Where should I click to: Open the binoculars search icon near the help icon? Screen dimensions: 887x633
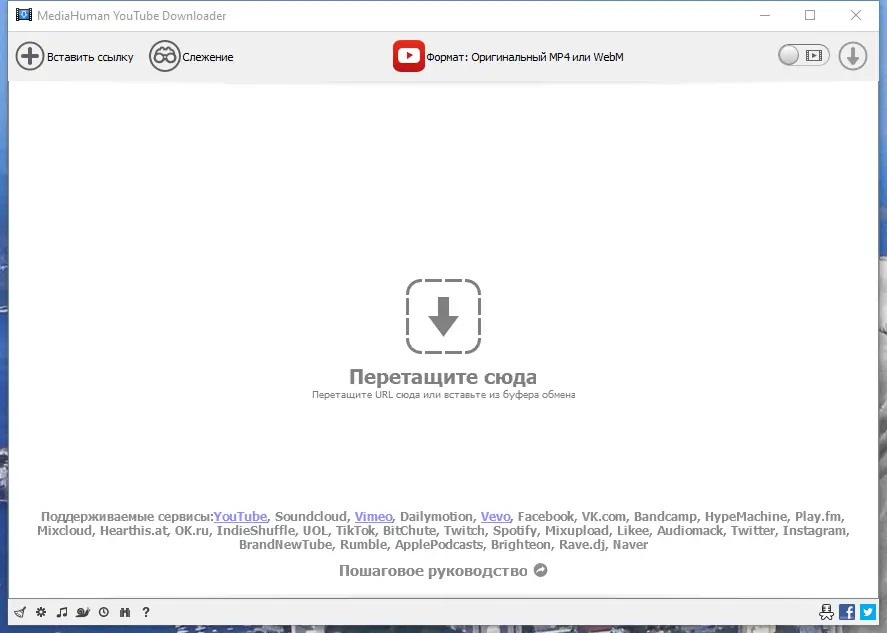pos(124,611)
